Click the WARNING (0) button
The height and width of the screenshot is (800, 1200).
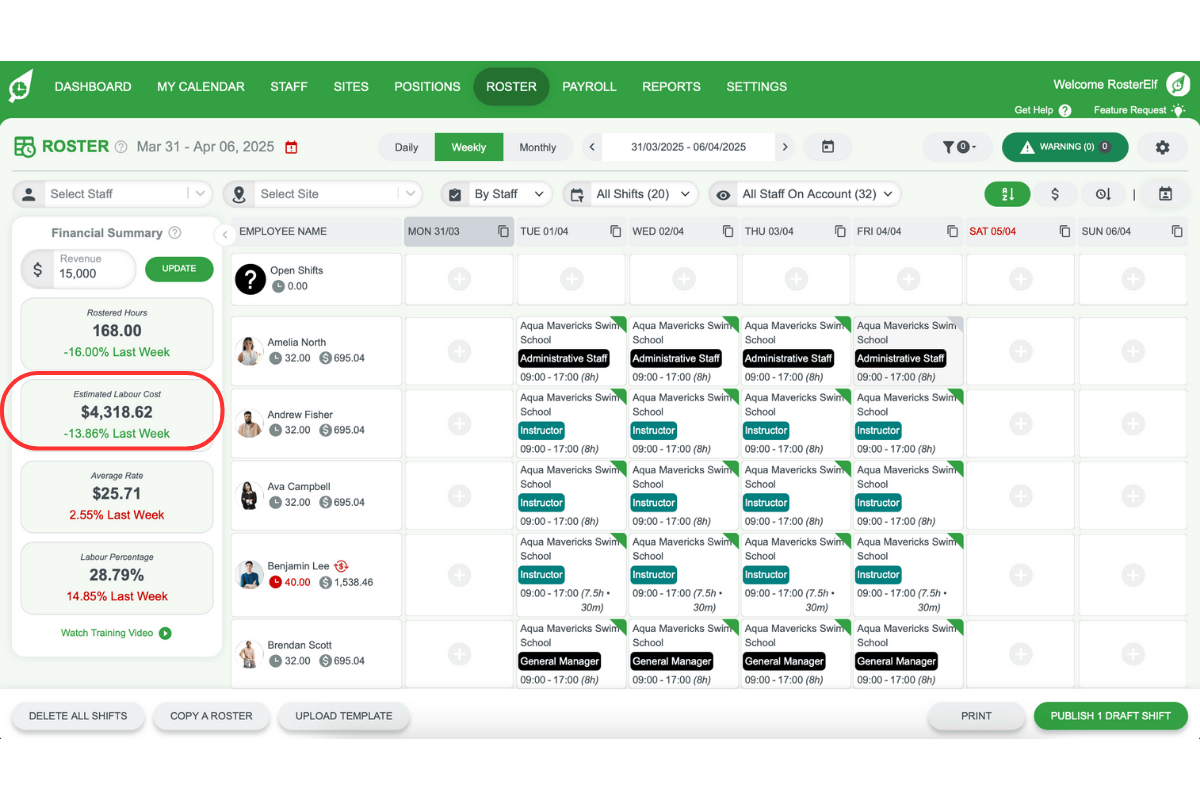pyautogui.click(x=1065, y=147)
